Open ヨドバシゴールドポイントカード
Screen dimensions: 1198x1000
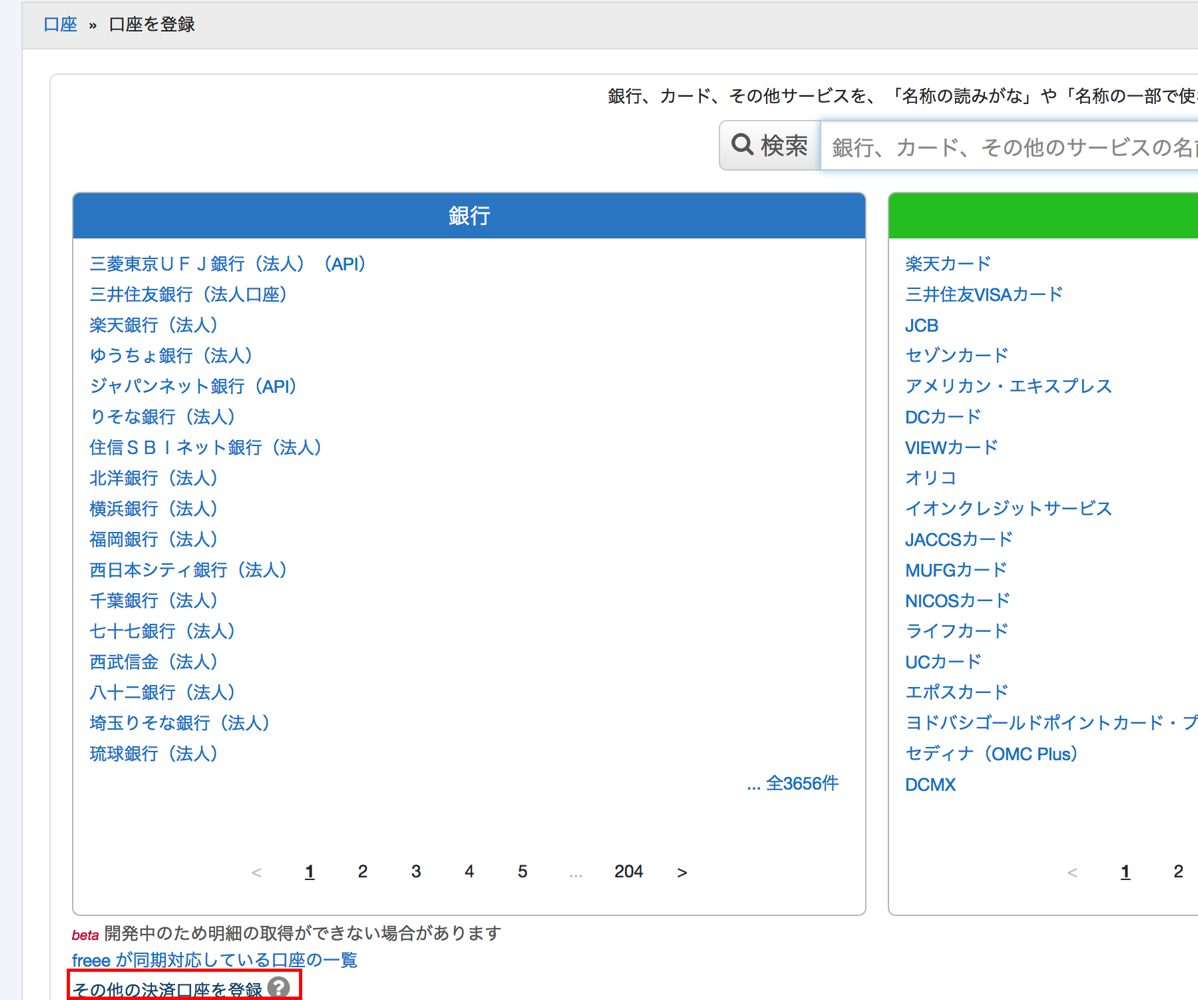1051,723
